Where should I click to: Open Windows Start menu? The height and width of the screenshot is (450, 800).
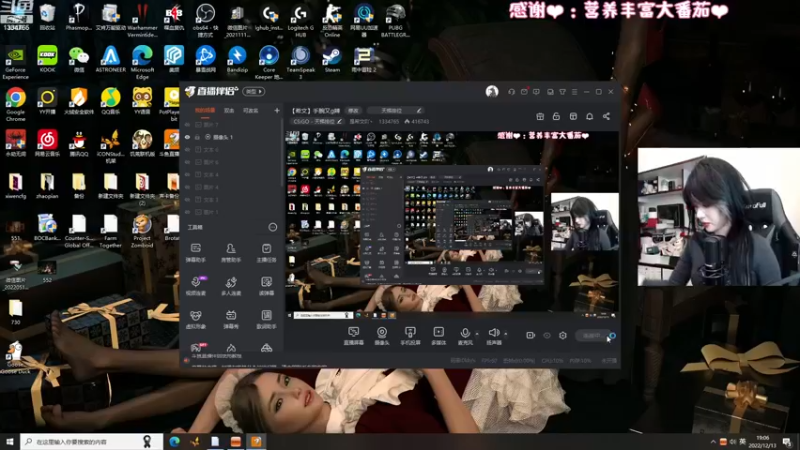pos(10,441)
